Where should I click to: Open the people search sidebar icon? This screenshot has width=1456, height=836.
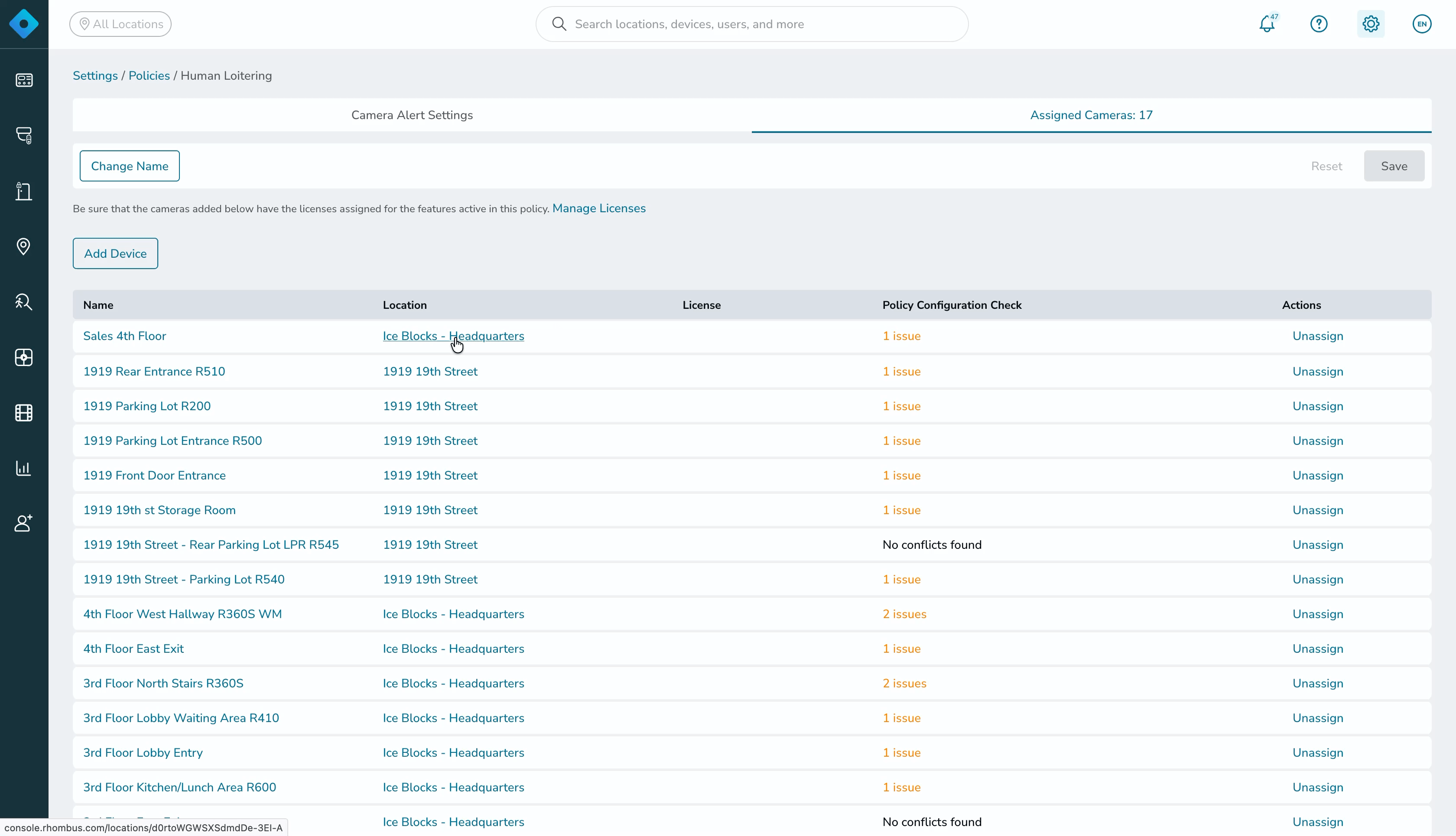pos(23,302)
